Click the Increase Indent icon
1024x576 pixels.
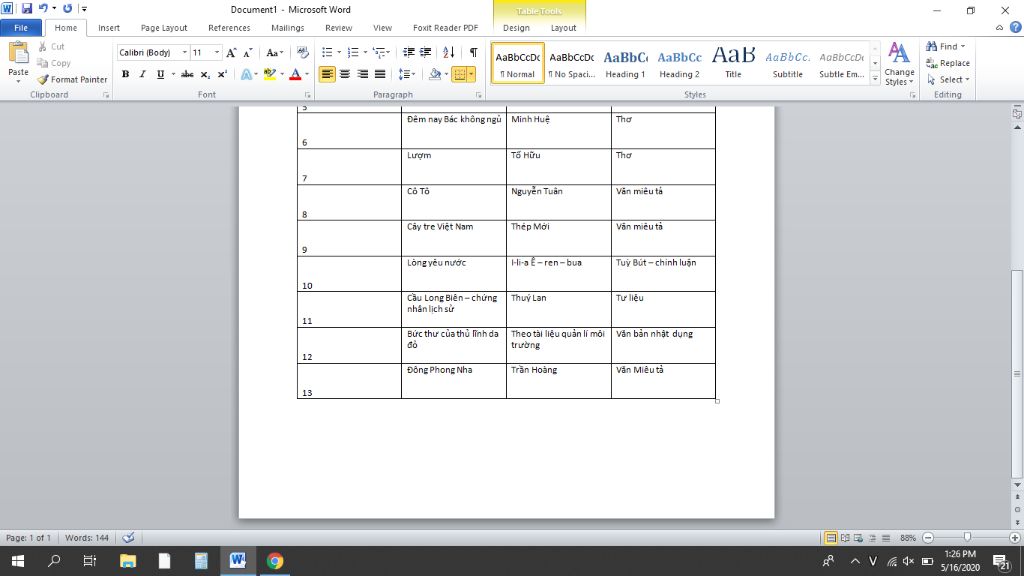pyautogui.click(x=425, y=52)
